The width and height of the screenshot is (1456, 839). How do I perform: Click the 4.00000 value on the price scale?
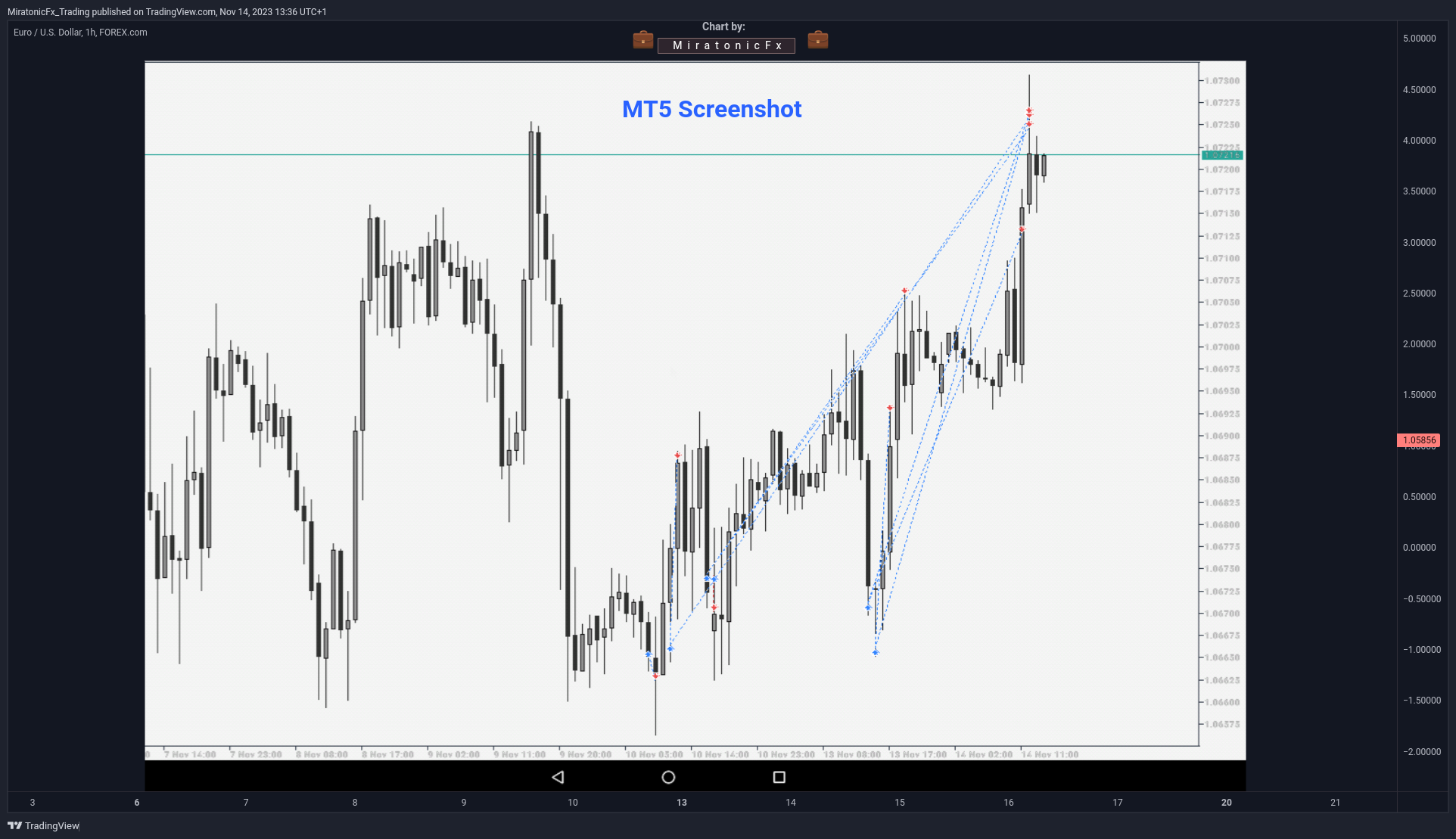coord(1419,141)
